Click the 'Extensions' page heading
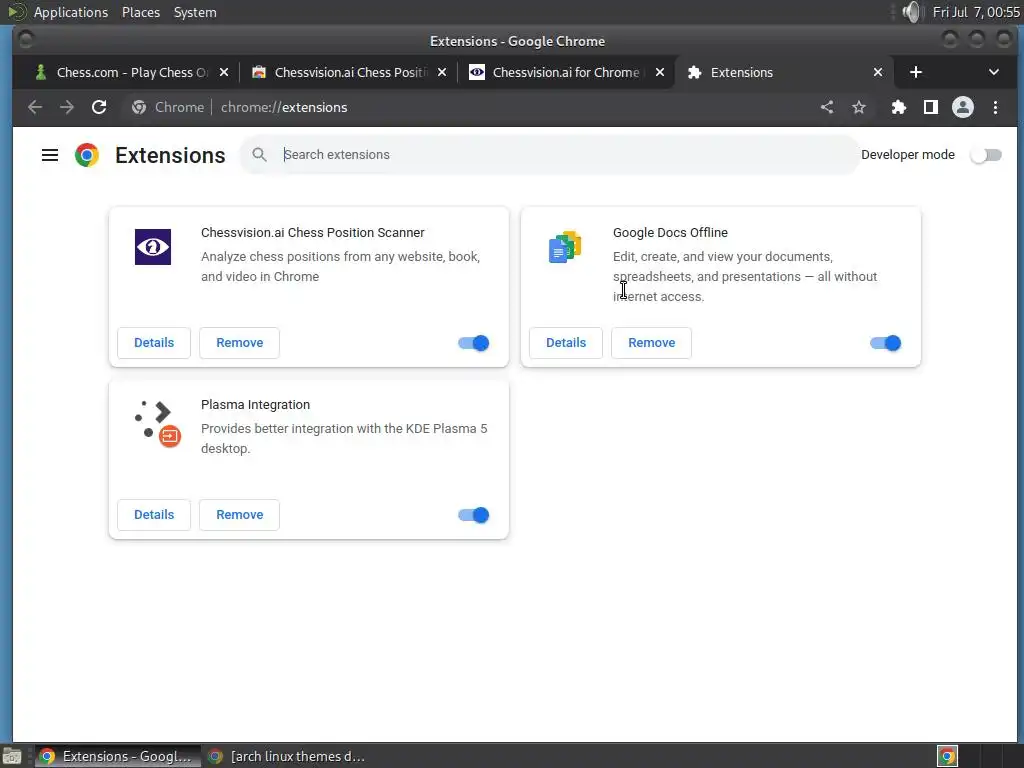Screen dimensions: 1024x768 (170, 155)
